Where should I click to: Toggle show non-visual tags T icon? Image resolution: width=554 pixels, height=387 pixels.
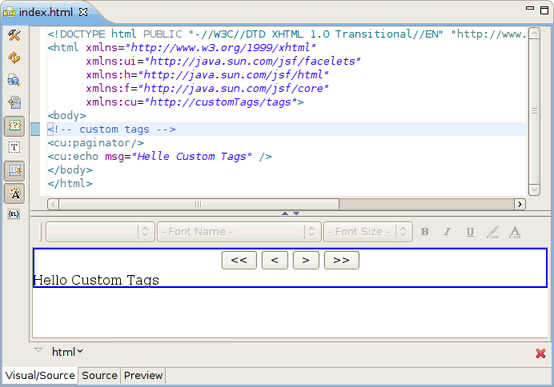click(14, 148)
